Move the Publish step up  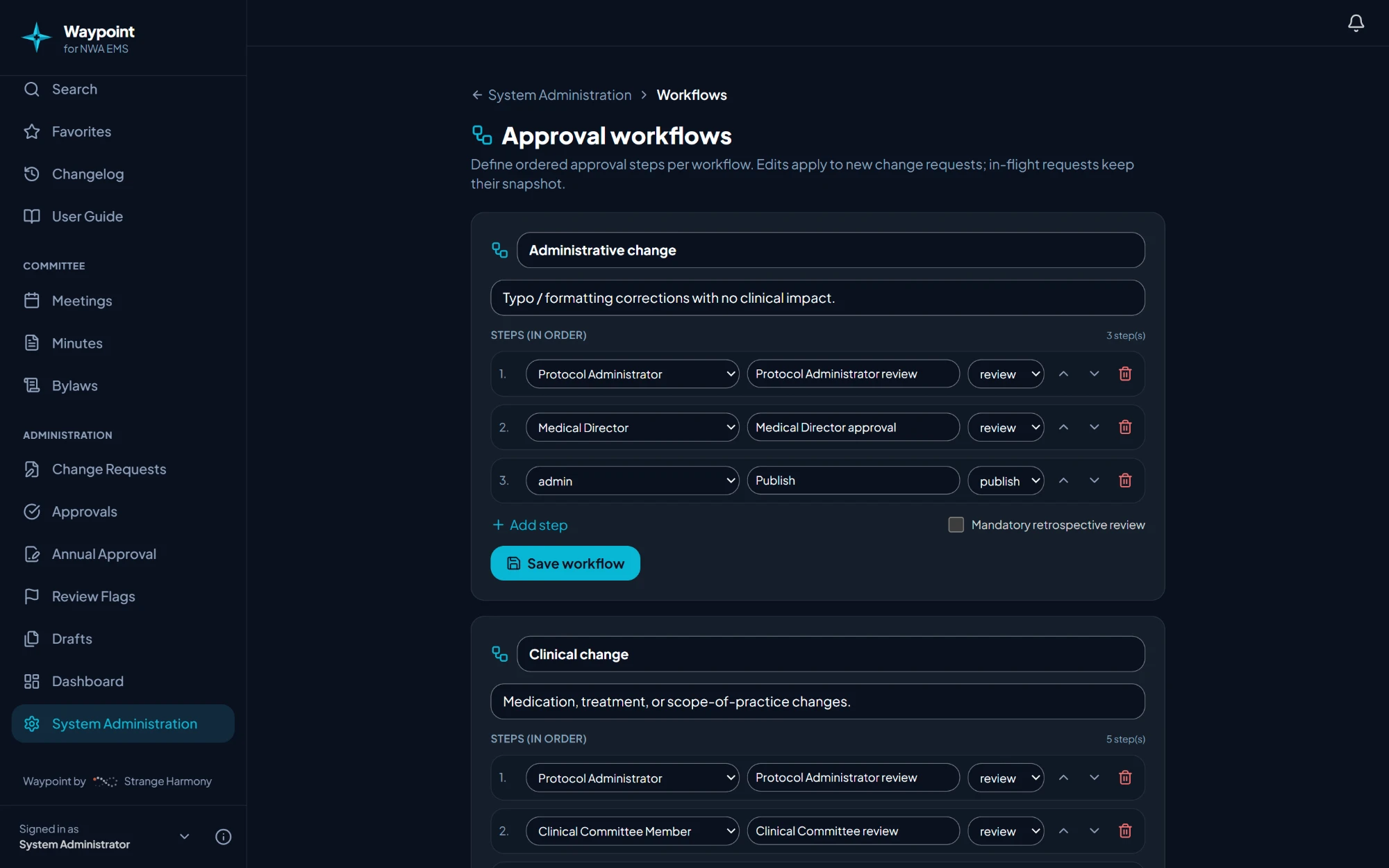point(1063,481)
